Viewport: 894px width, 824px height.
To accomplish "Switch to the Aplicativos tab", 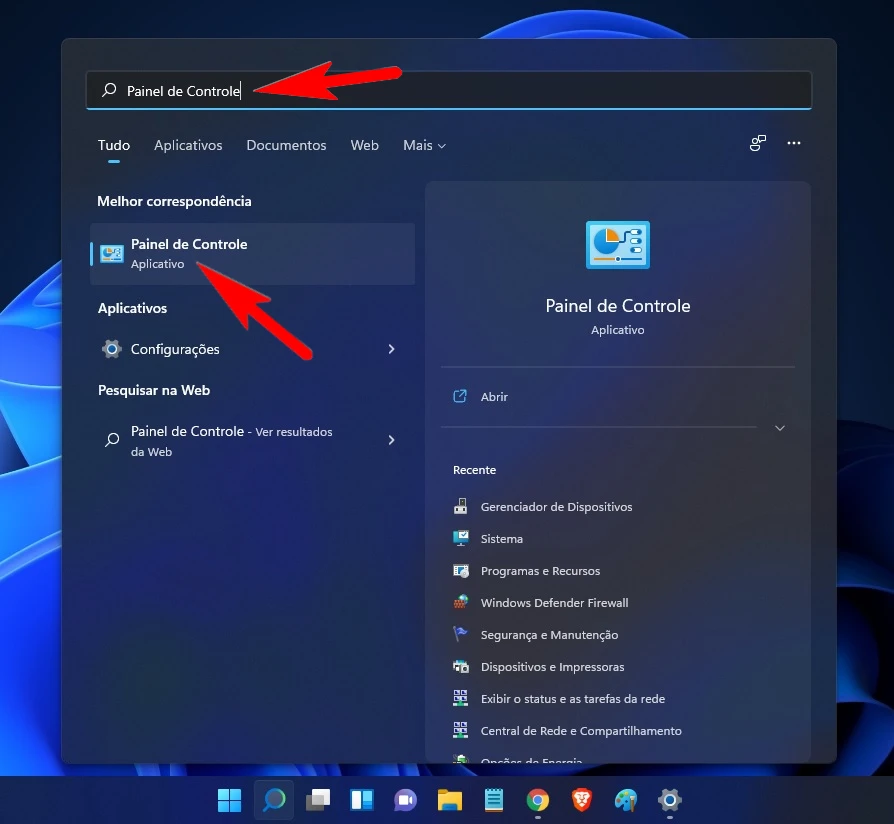I will tap(188, 145).
